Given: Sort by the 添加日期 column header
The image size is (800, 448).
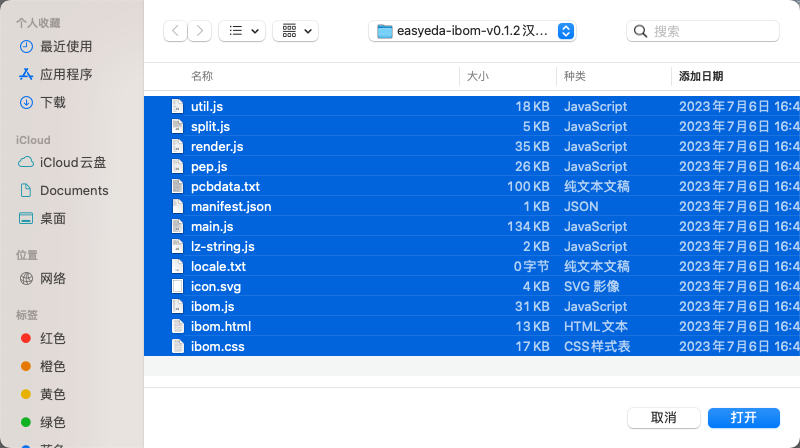Looking at the screenshot, I should [x=701, y=77].
